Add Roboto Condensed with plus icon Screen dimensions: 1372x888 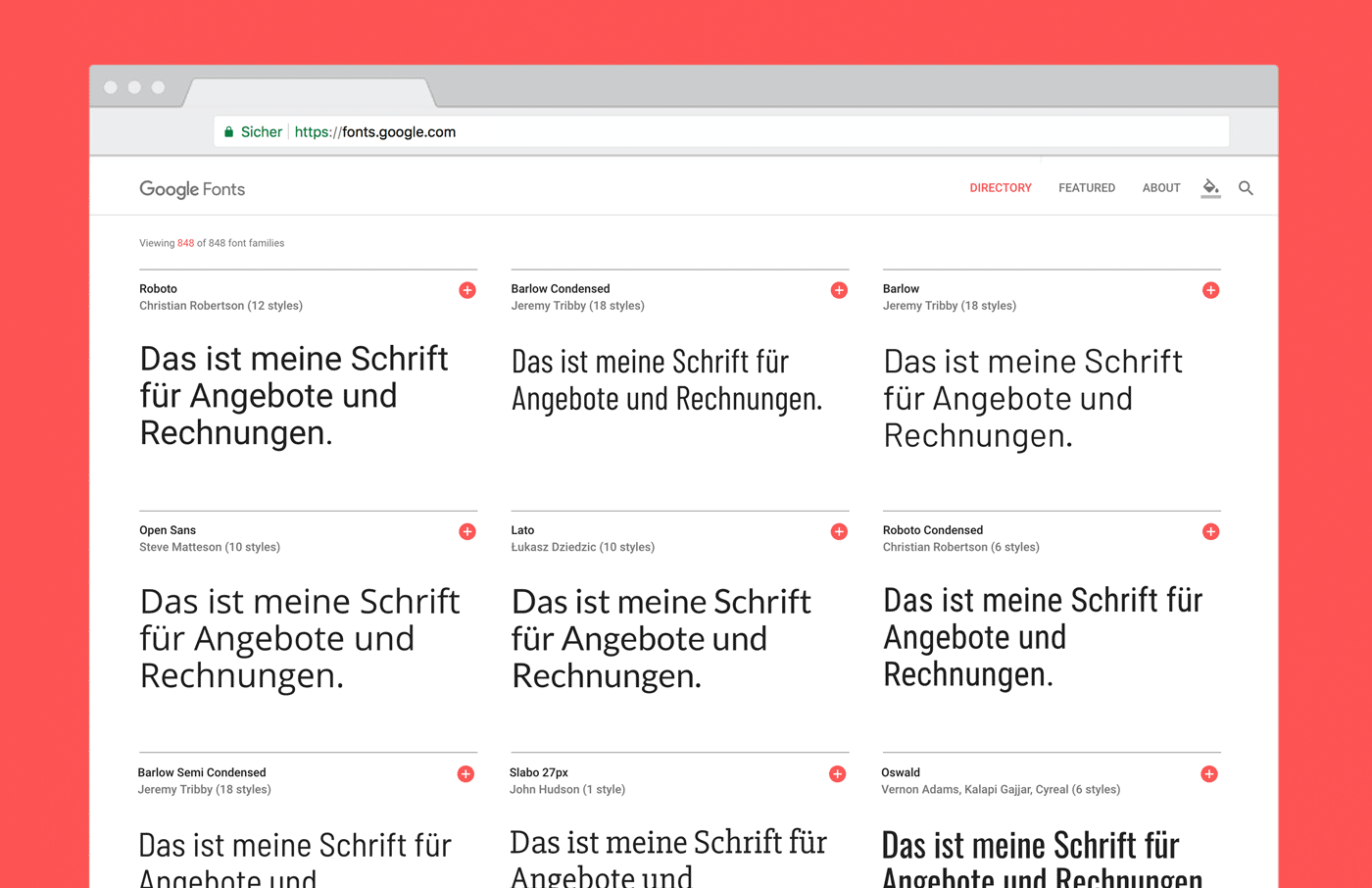(x=1210, y=531)
